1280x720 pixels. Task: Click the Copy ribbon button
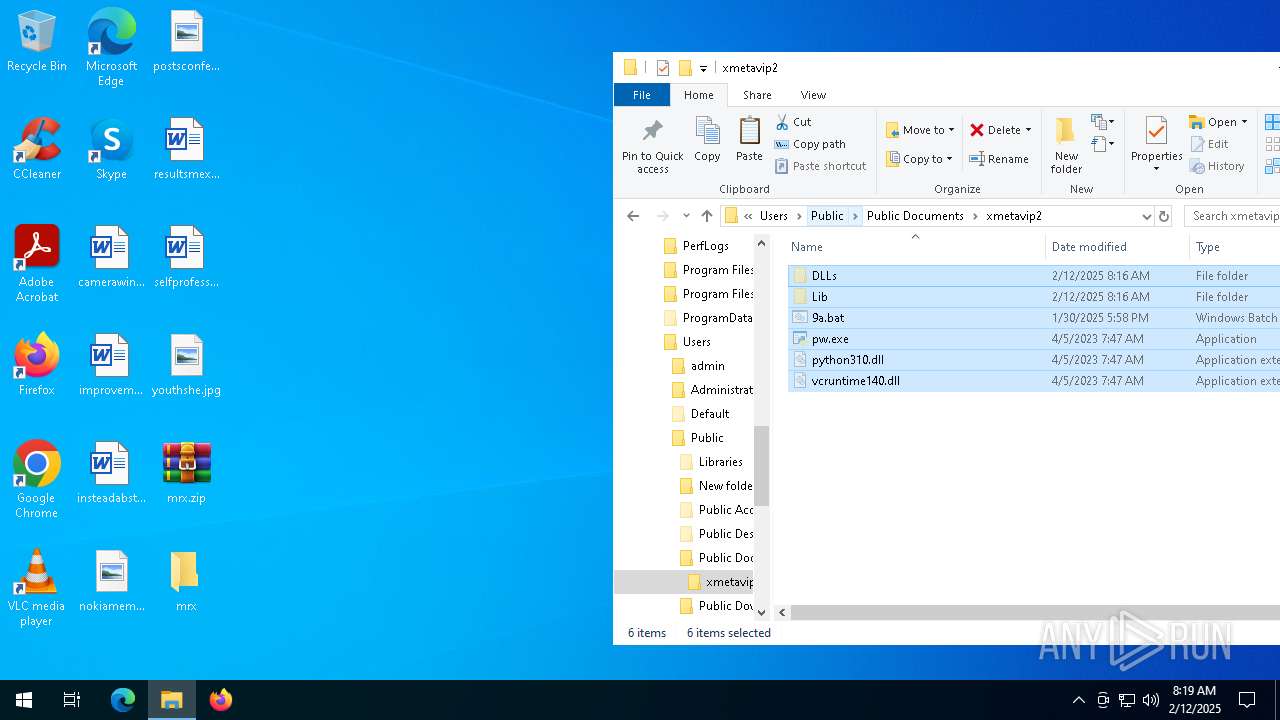(707, 139)
